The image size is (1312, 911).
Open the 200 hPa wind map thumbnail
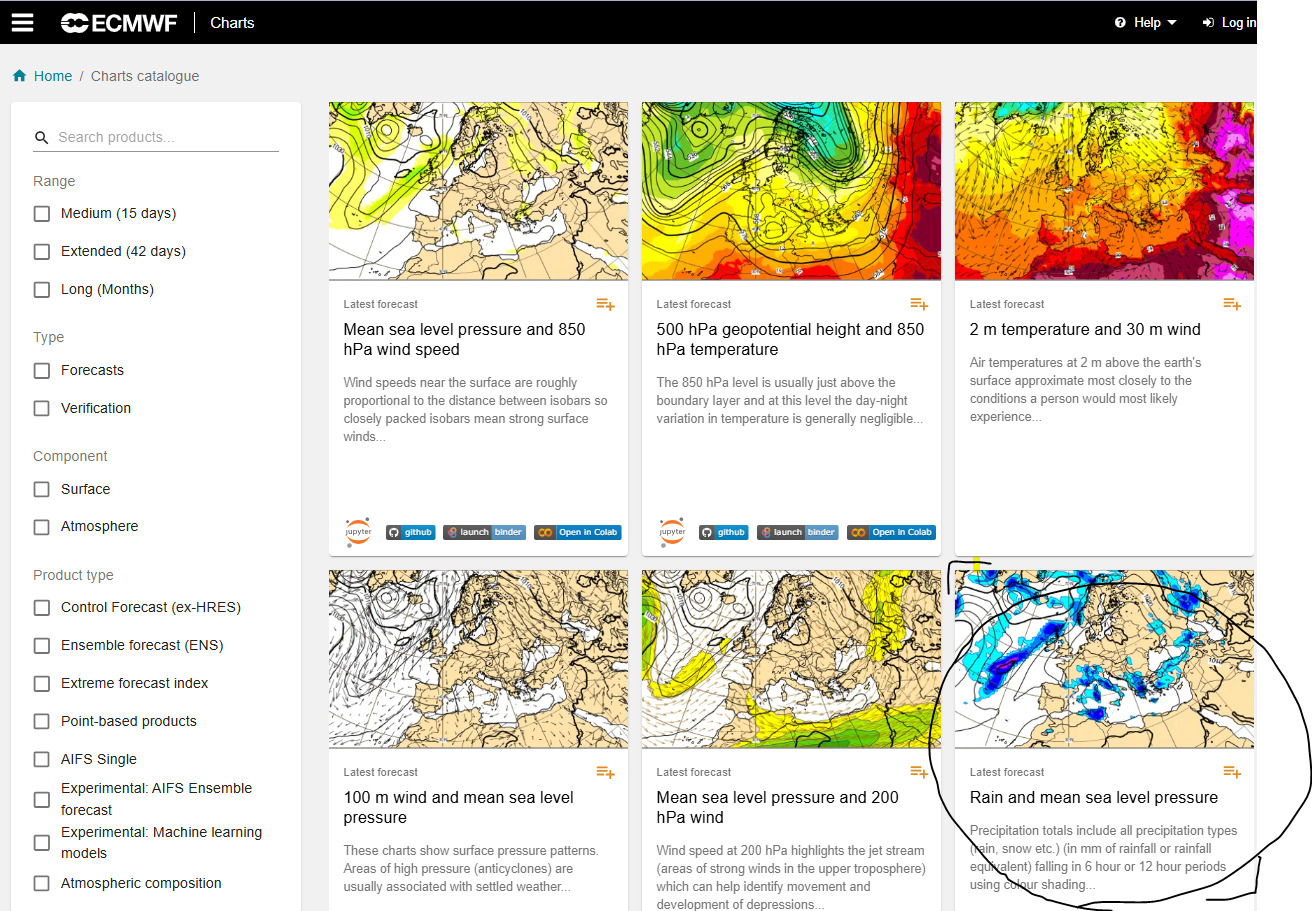pos(791,659)
